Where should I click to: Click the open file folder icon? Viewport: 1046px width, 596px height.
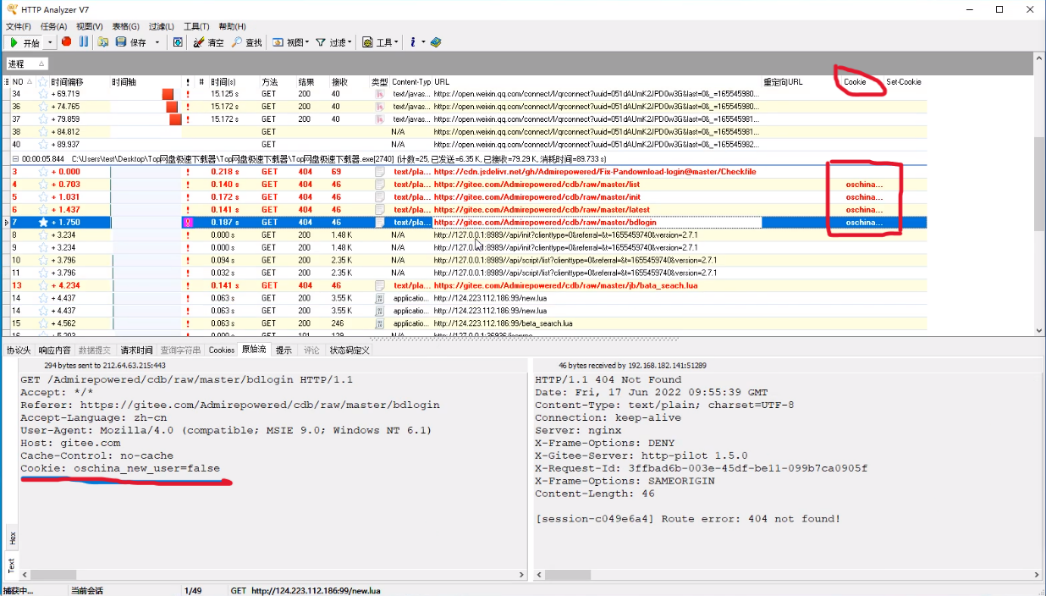point(103,42)
